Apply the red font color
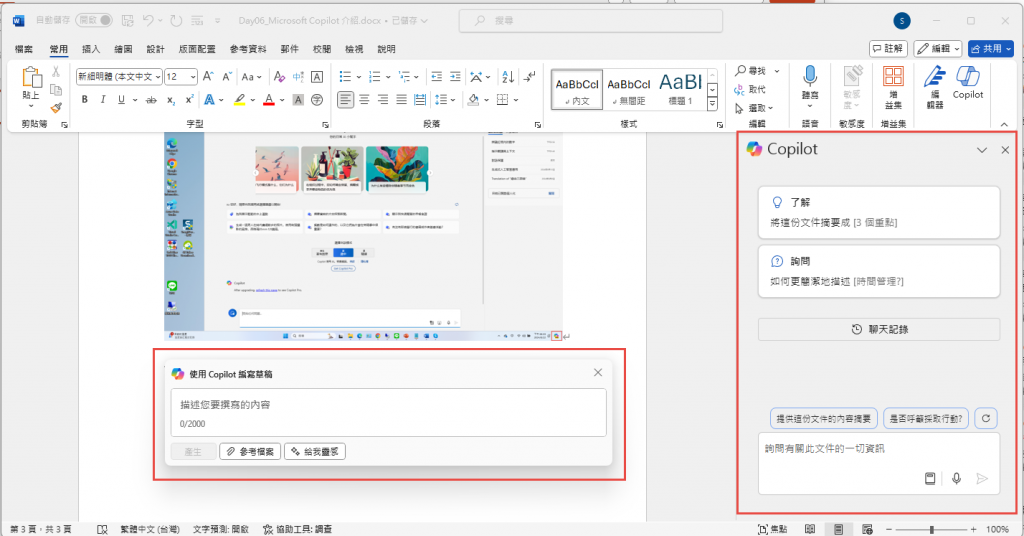The image size is (1024, 536). [268, 100]
